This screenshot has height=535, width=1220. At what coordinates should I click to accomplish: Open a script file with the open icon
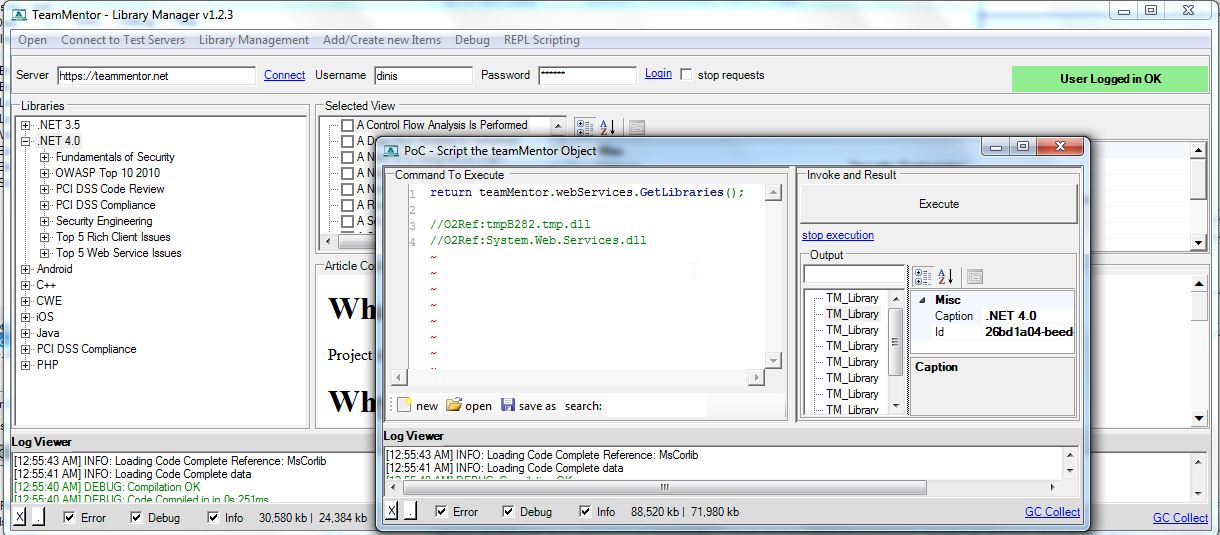click(454, 405)
